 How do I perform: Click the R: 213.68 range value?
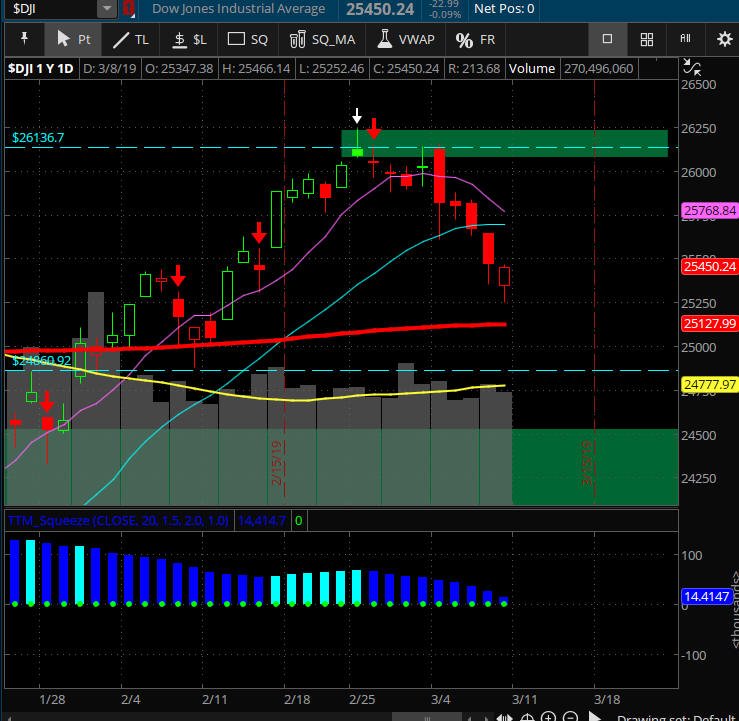474,69
